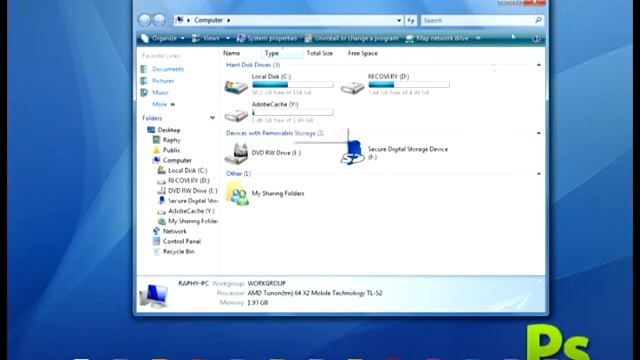Click Local Disk (C:) usage bar
This screenshot has height=360, width=640.
tap(293, 84)
